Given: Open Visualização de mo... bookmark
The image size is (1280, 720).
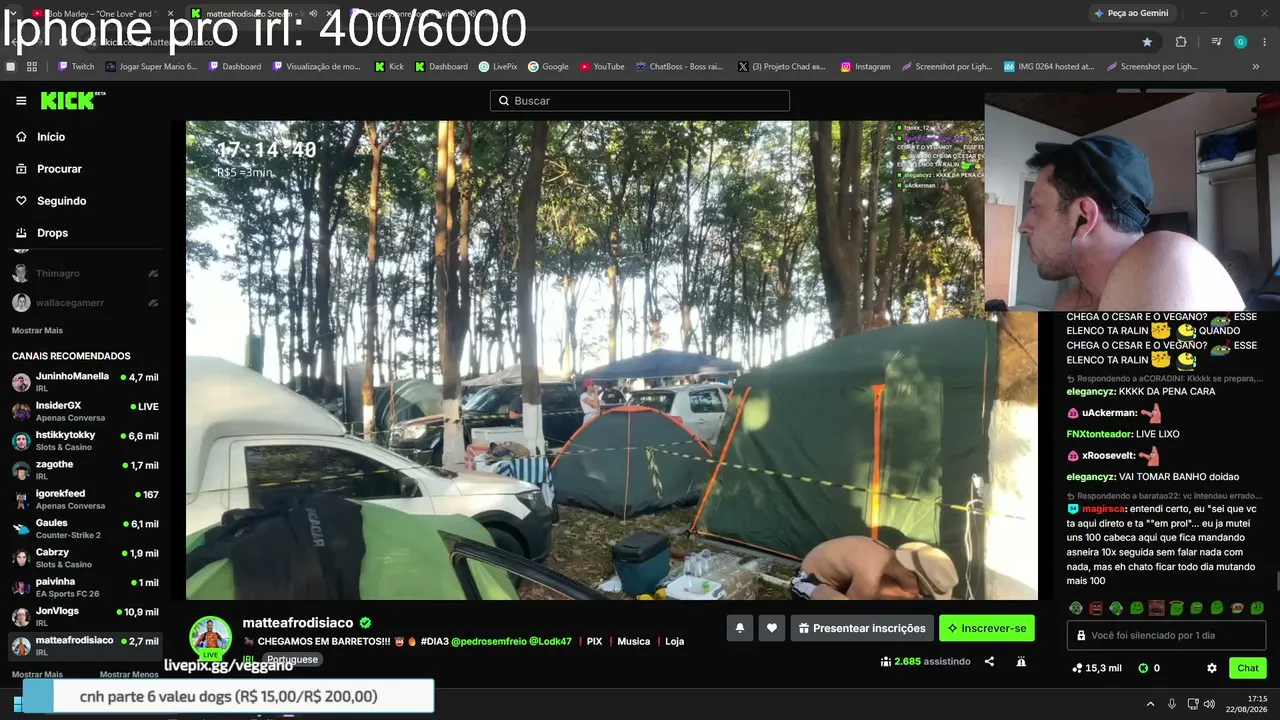Looking at the screenshot, I should (x=316, y=67).
